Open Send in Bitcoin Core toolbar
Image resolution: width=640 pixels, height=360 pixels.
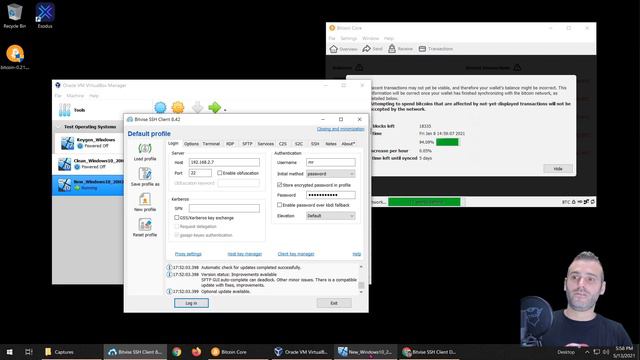tap(372, 49)
